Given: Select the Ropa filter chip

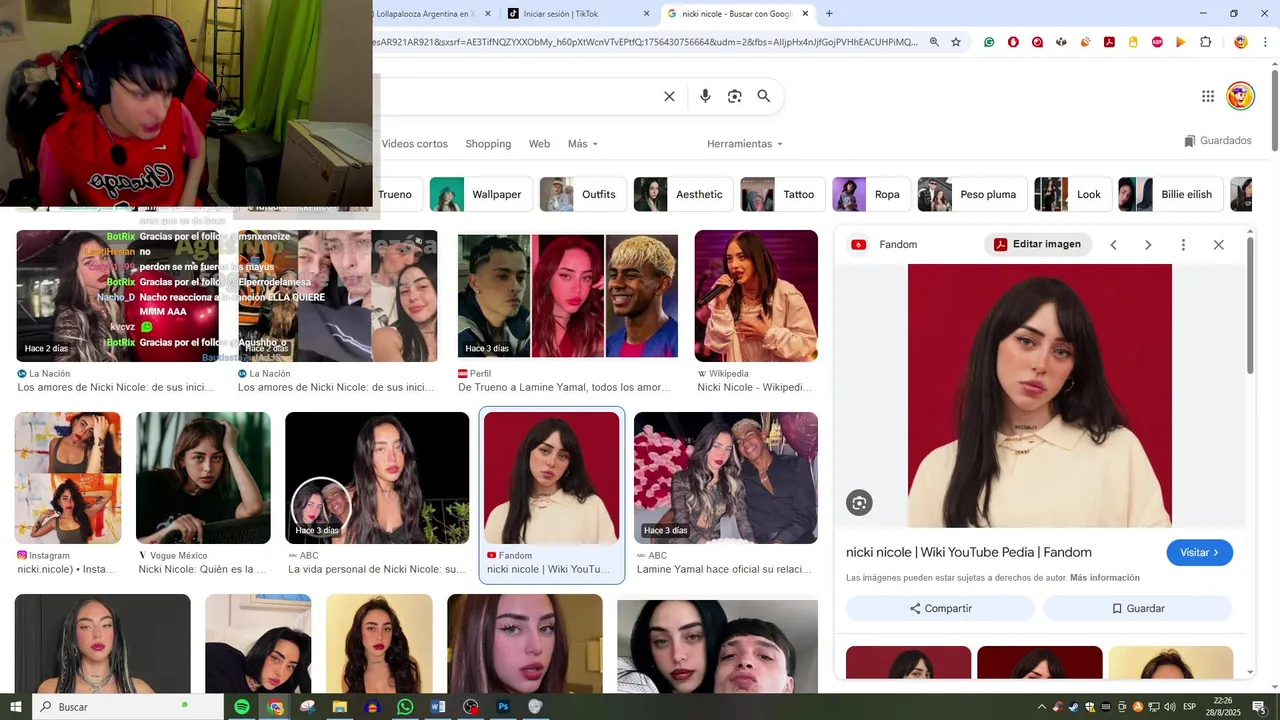Looking at the screenshot, I should (872, 194).
